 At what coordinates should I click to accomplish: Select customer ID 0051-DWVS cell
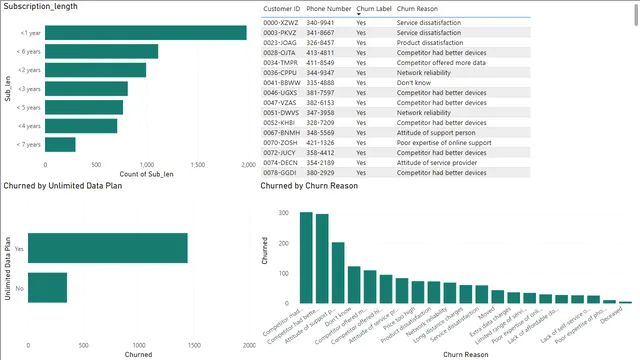click(x=281, y=113)
